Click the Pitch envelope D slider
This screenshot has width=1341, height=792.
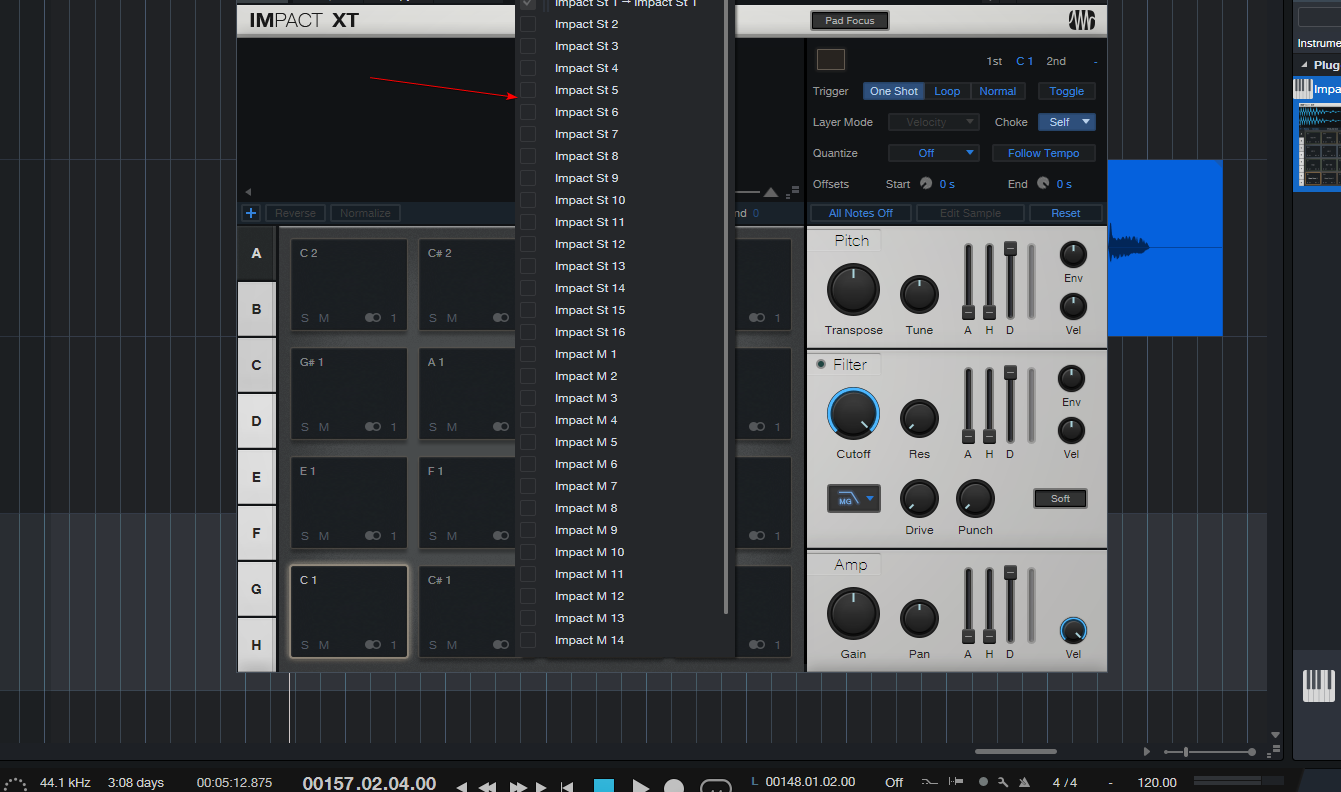tap(1010, 280)
